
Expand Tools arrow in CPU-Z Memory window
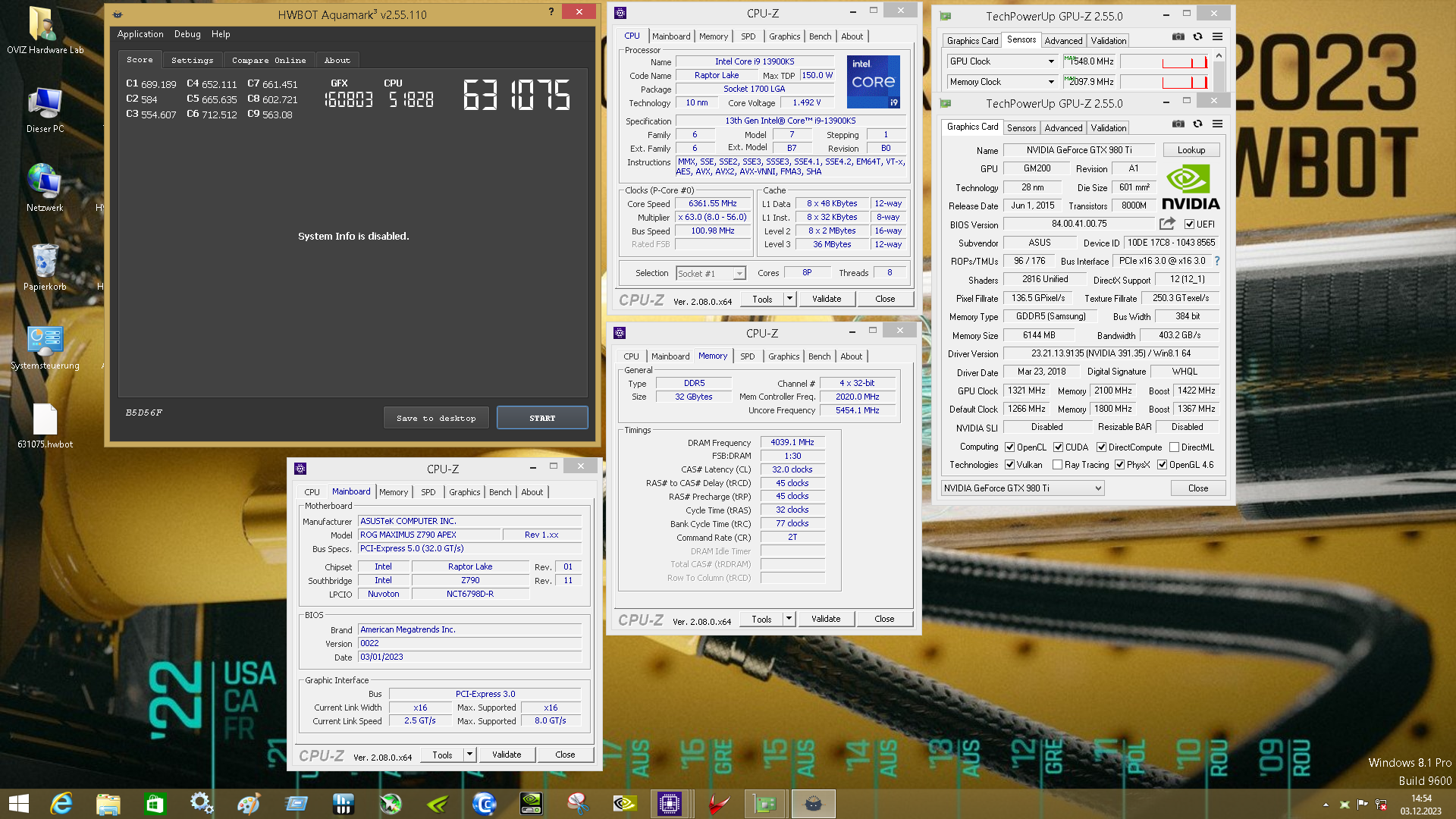coord(789,619)
